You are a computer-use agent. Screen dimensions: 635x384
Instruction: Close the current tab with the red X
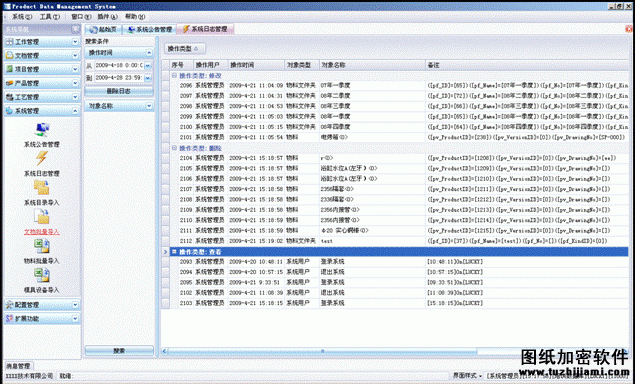[629, 29]
